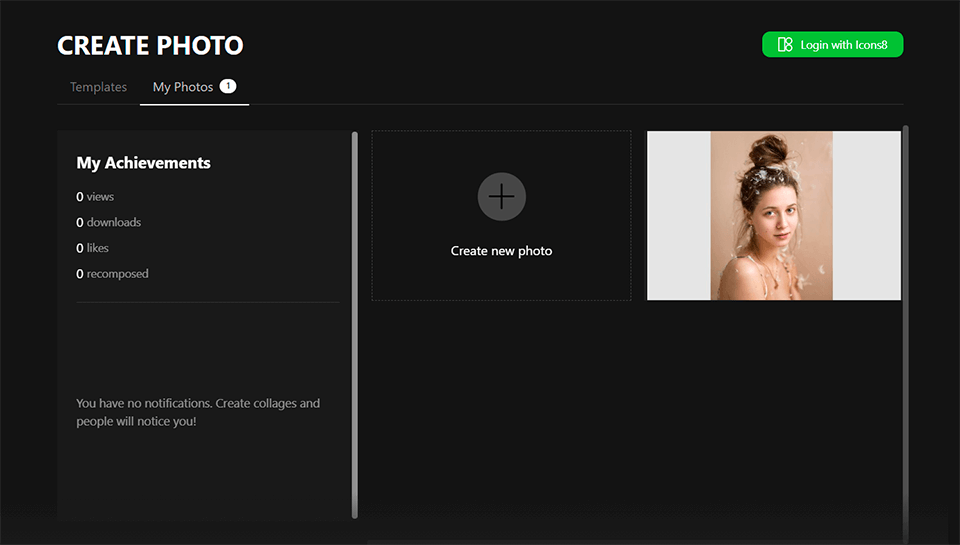Click the '0 downloads' stat

(108, 222)
